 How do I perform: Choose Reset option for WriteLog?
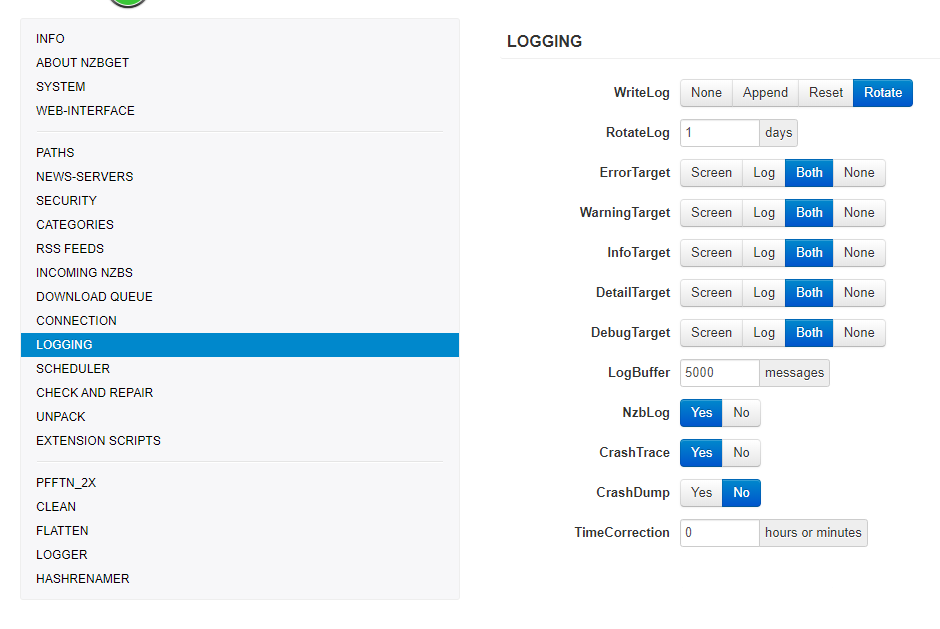point(826,93)
